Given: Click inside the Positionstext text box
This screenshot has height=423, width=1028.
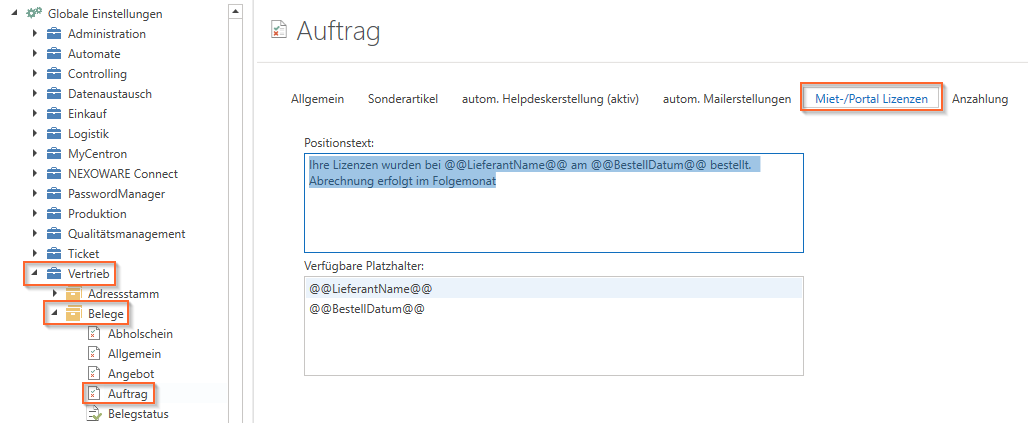Looking at the screenshot, I should (554, 203).
